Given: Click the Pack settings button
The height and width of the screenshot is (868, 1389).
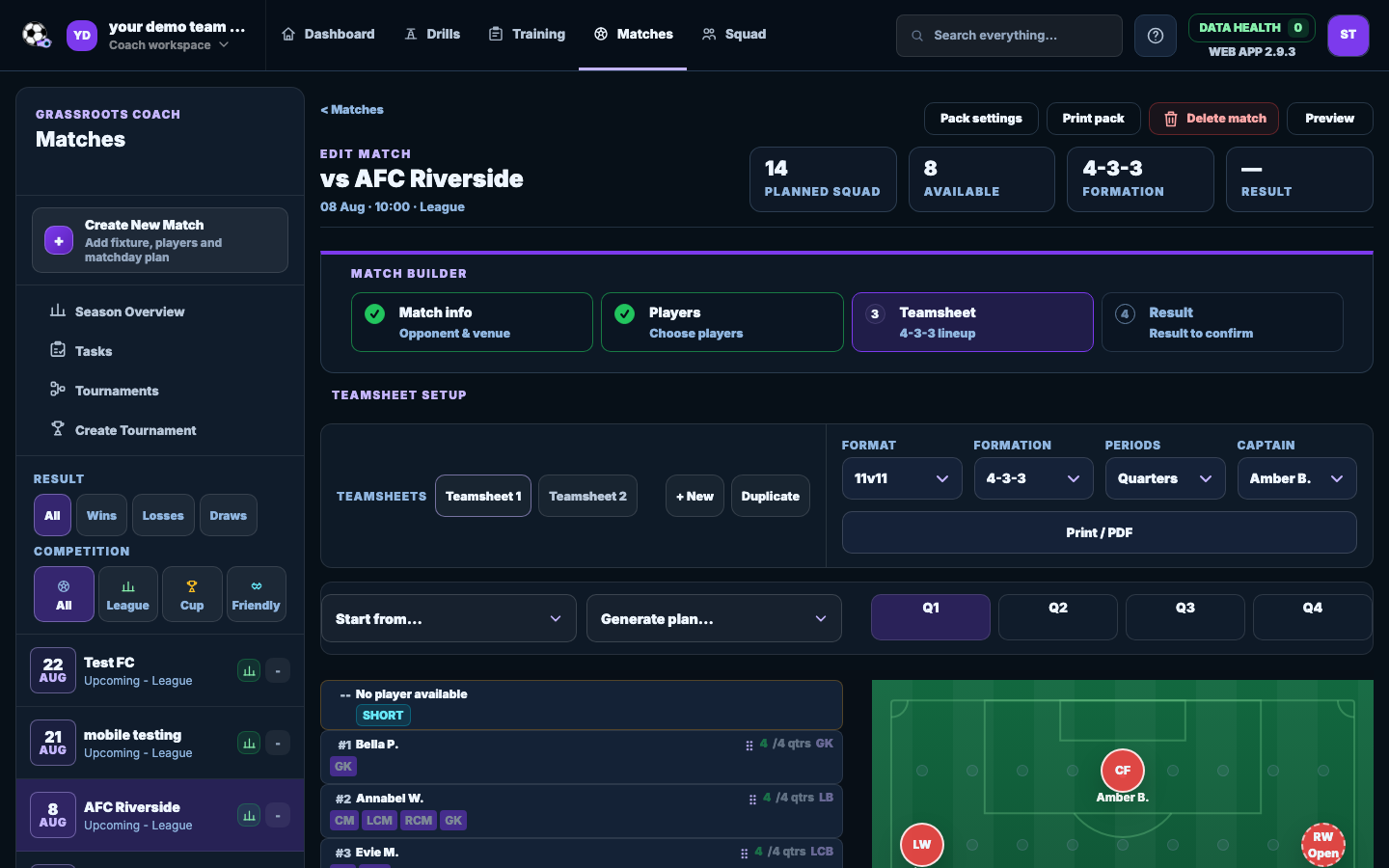Looking at the screenshot, I should (x=981, y=119).
